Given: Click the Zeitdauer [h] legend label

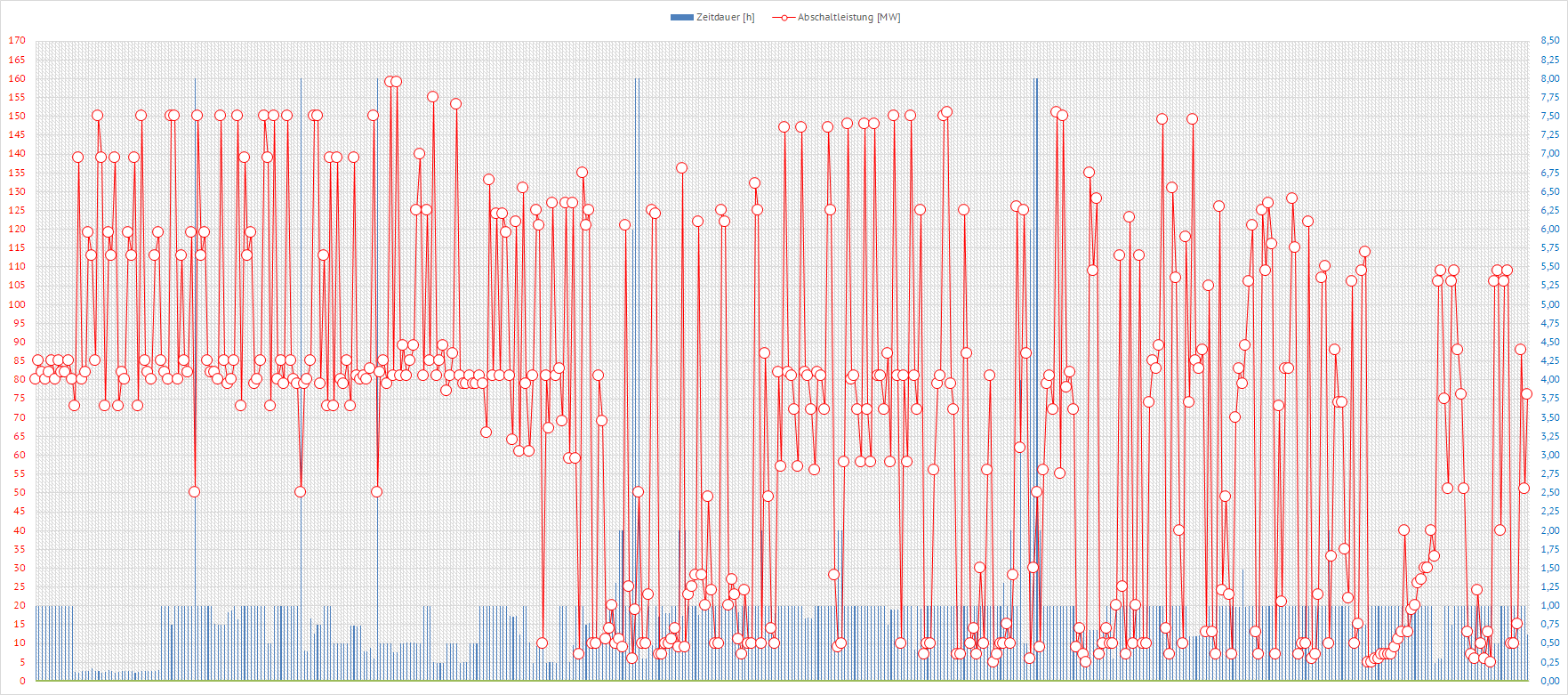Looking at the screenshot, I should pos(725,18).
